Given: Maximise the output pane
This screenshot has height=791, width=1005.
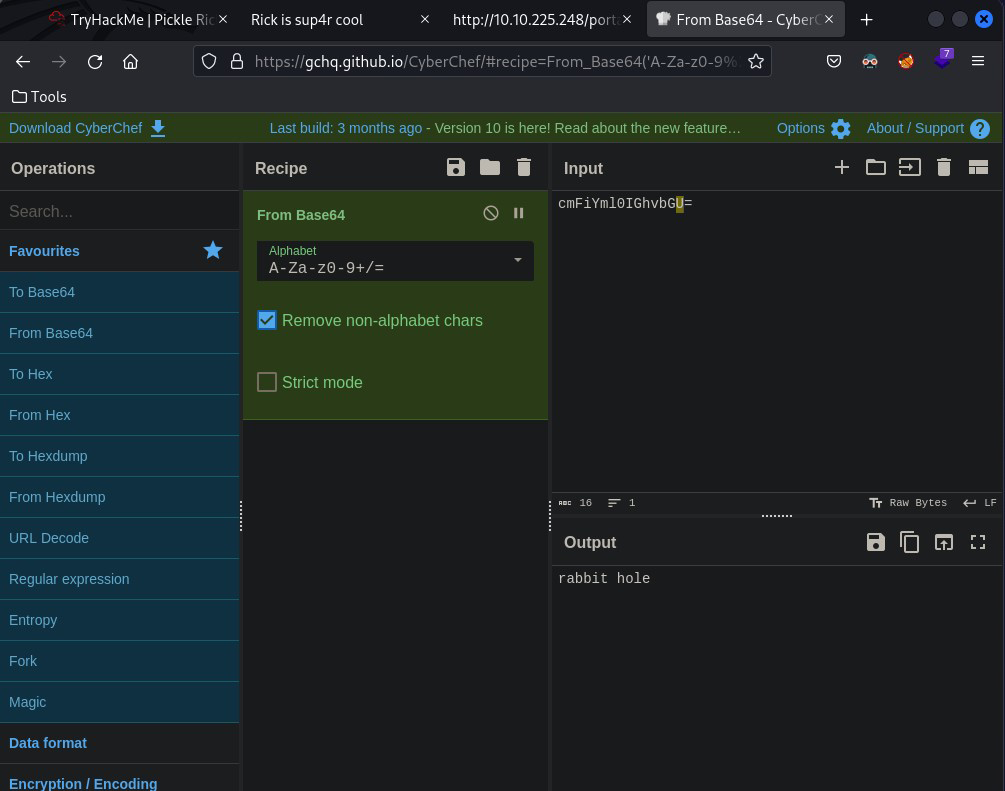Looking at the screenshot, I should pos(978,542).
